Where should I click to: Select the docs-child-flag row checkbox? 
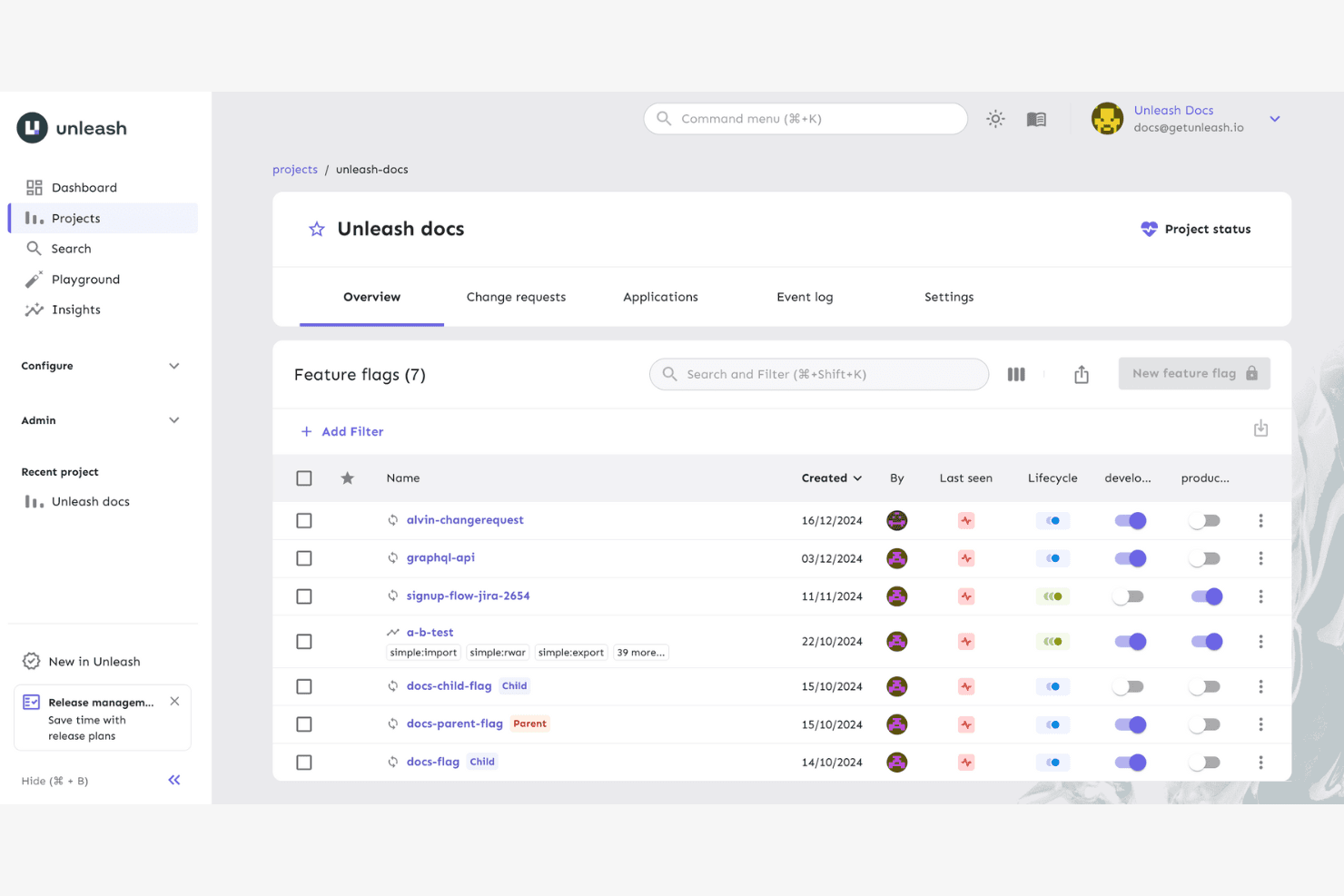click(x=304, y=686)
